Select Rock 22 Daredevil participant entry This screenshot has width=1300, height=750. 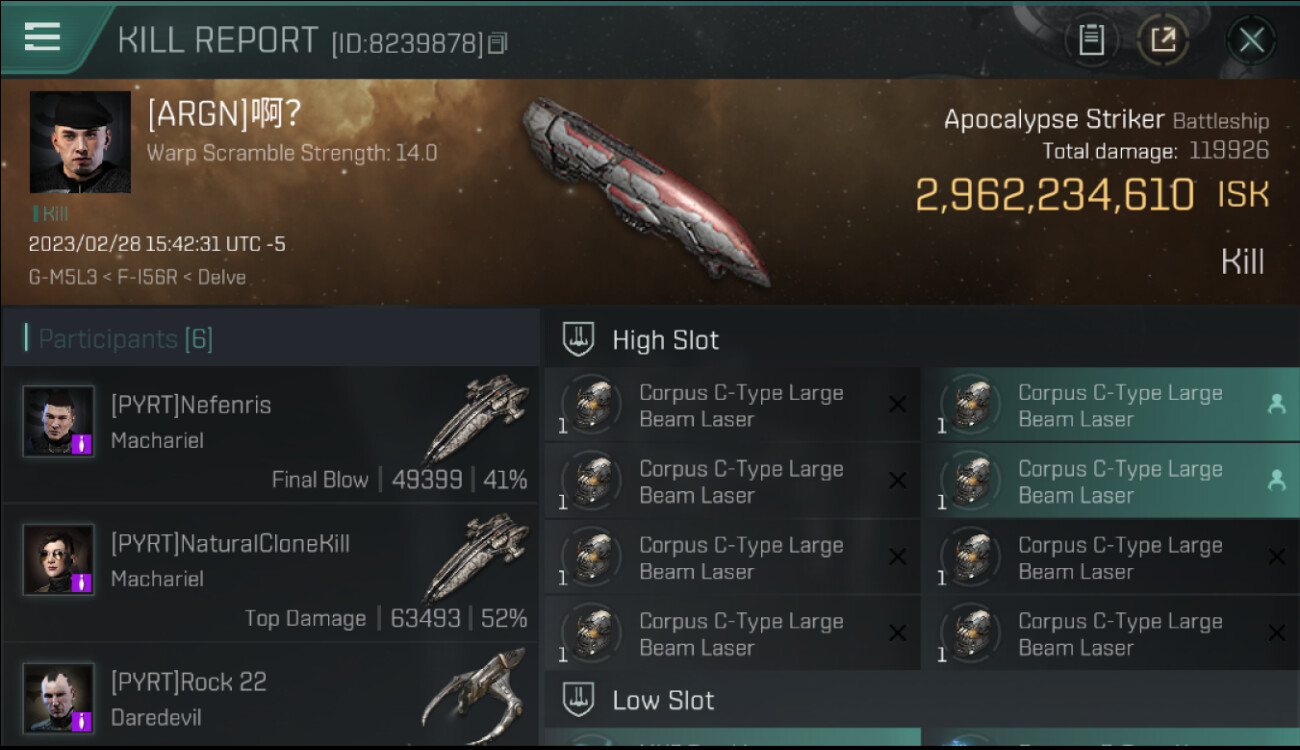pyautogui.click(x=270, y=695)
